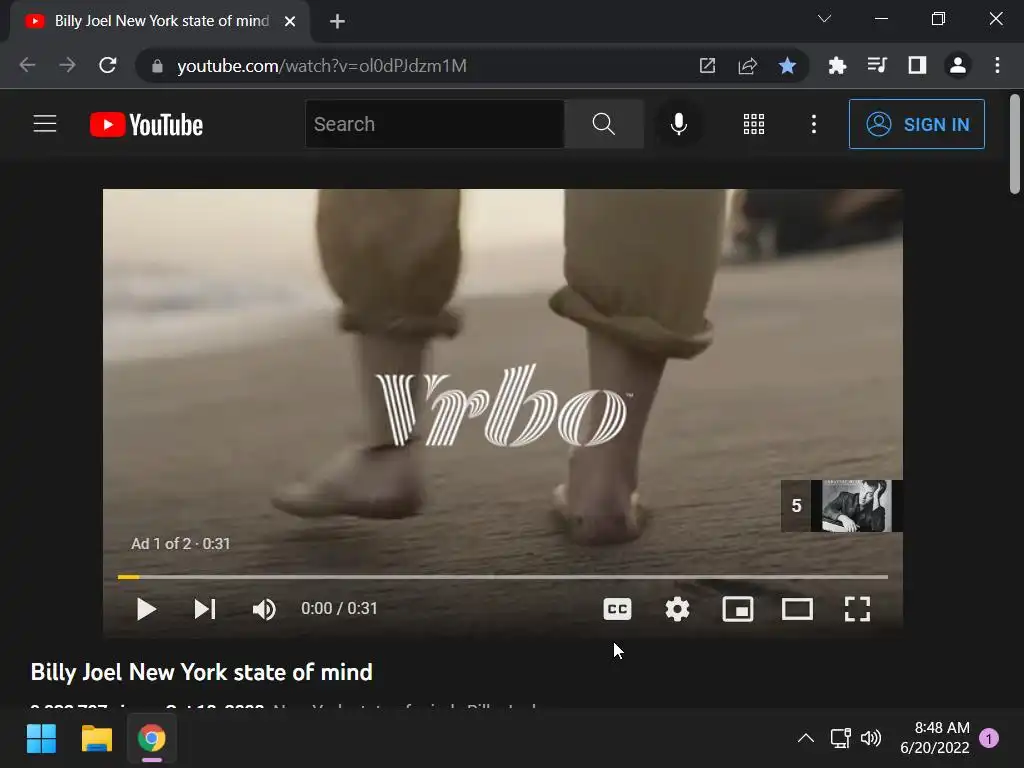This screenshot has width=1024, height=768.
Task: Enter full screen mode
Action: point(857,609)
